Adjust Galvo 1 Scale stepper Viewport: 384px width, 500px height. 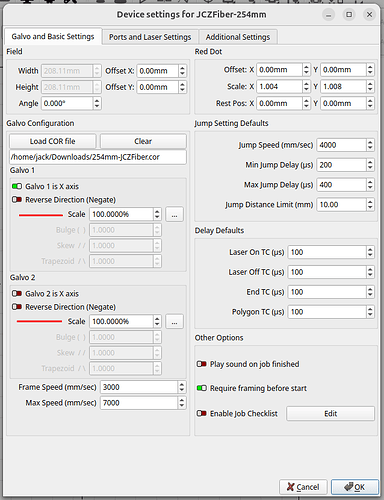tap(157, 214)
